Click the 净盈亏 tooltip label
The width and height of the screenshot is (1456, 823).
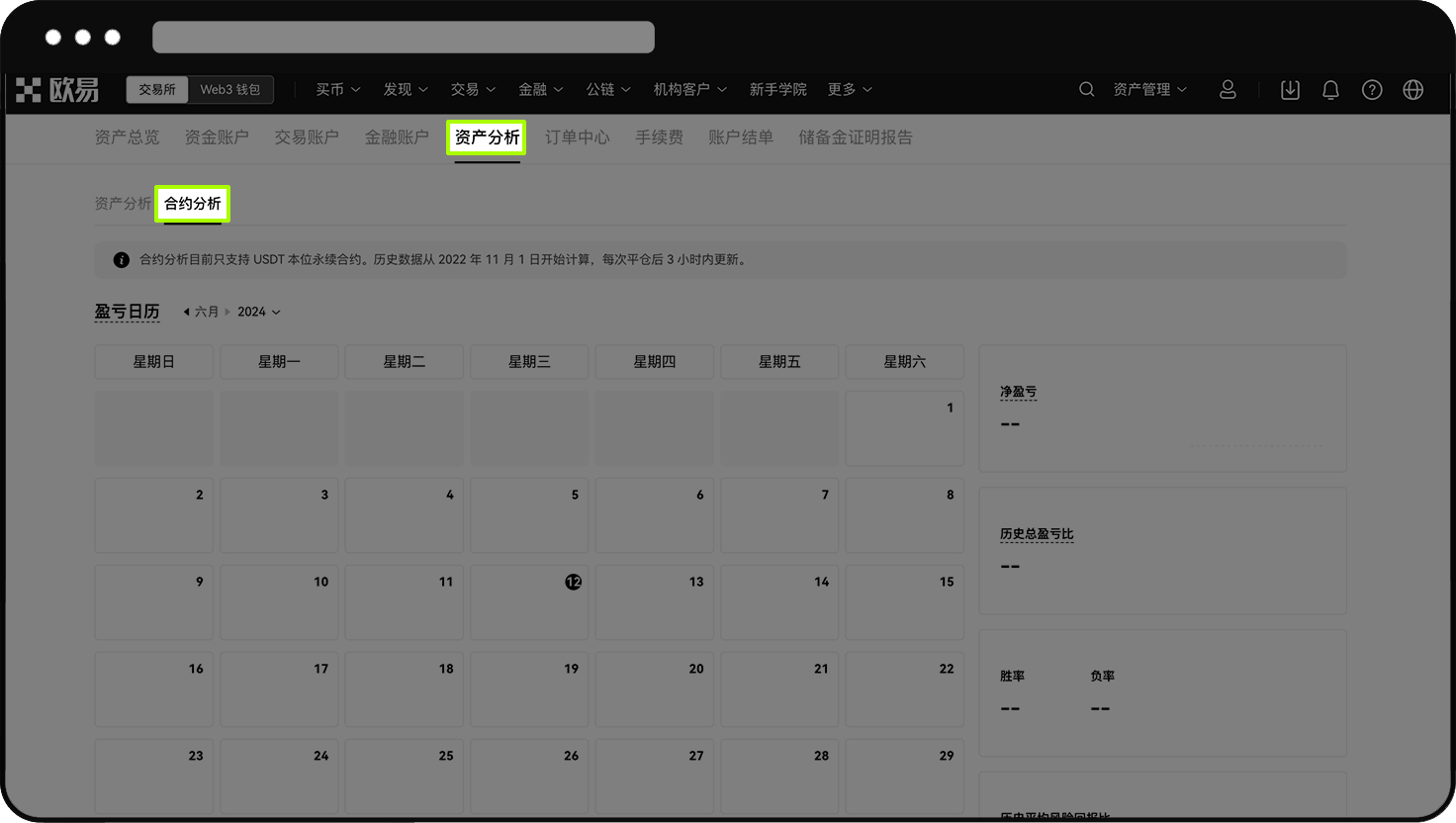tap(1018, 391)
